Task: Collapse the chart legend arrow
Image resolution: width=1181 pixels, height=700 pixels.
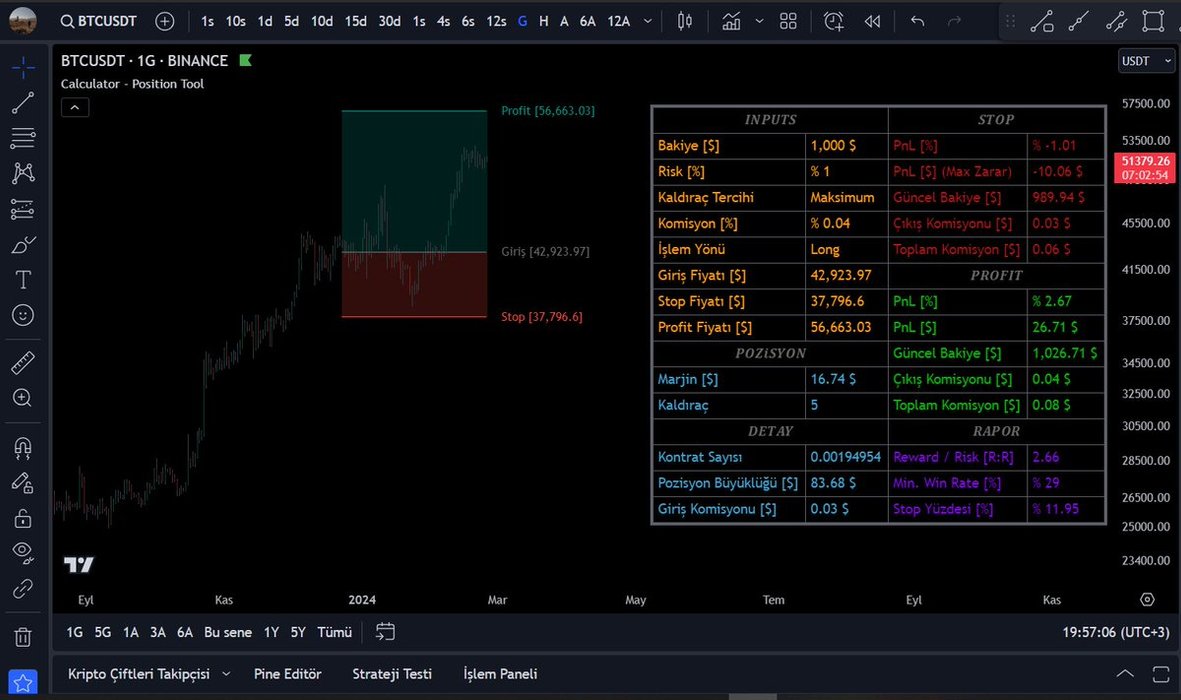Action: coord(75,107)
